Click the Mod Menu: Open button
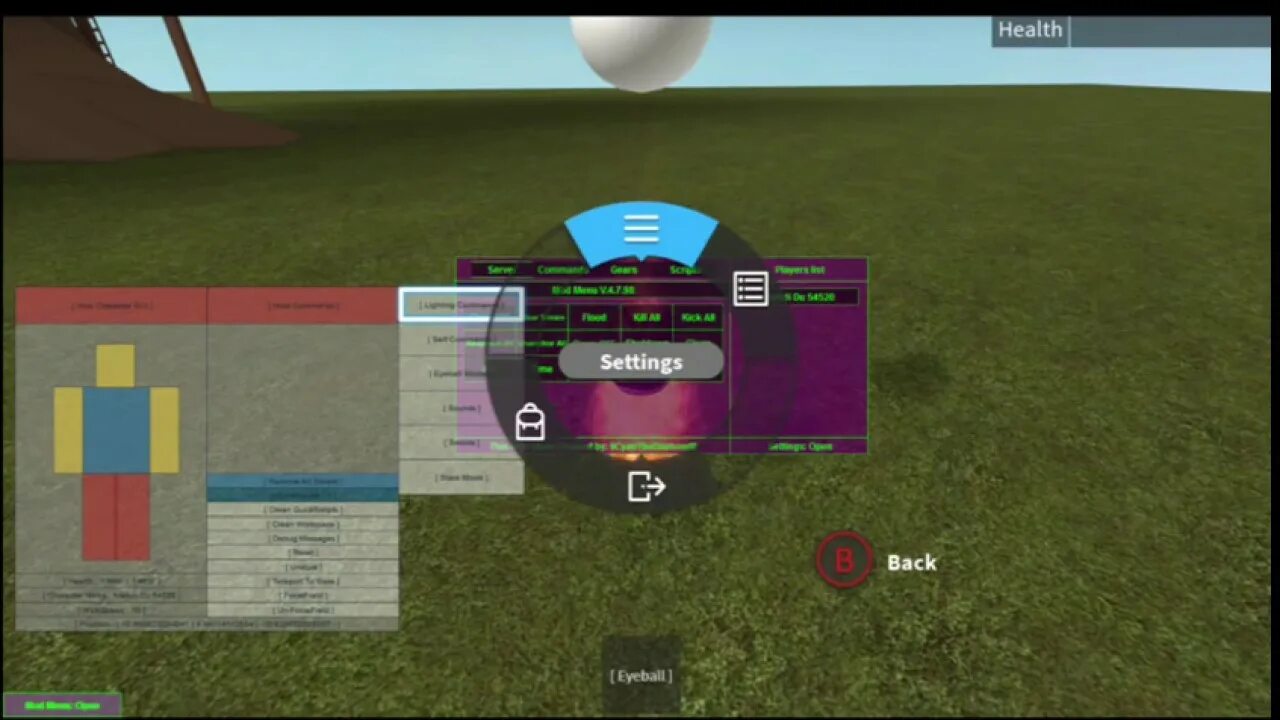Viewport: 1280px width, 720px height. 62,705
